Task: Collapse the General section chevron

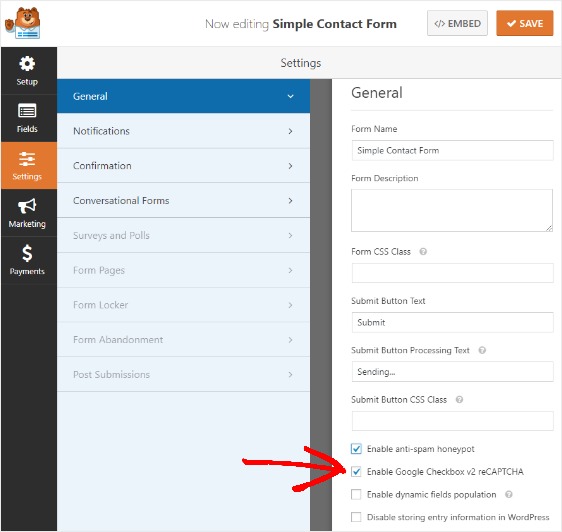Action: point(290,96)
